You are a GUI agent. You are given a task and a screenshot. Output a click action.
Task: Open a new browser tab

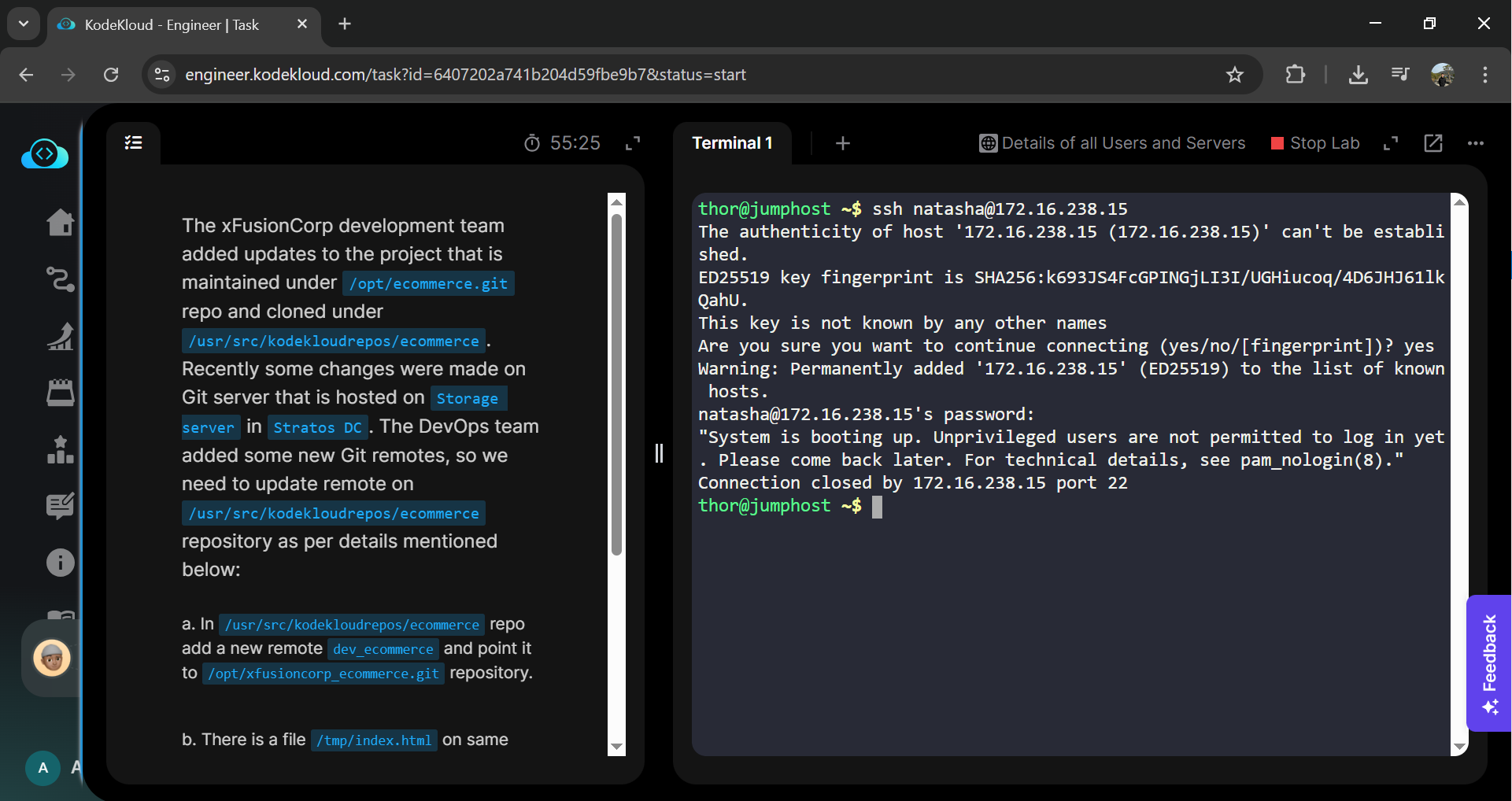tap(345, 24)
